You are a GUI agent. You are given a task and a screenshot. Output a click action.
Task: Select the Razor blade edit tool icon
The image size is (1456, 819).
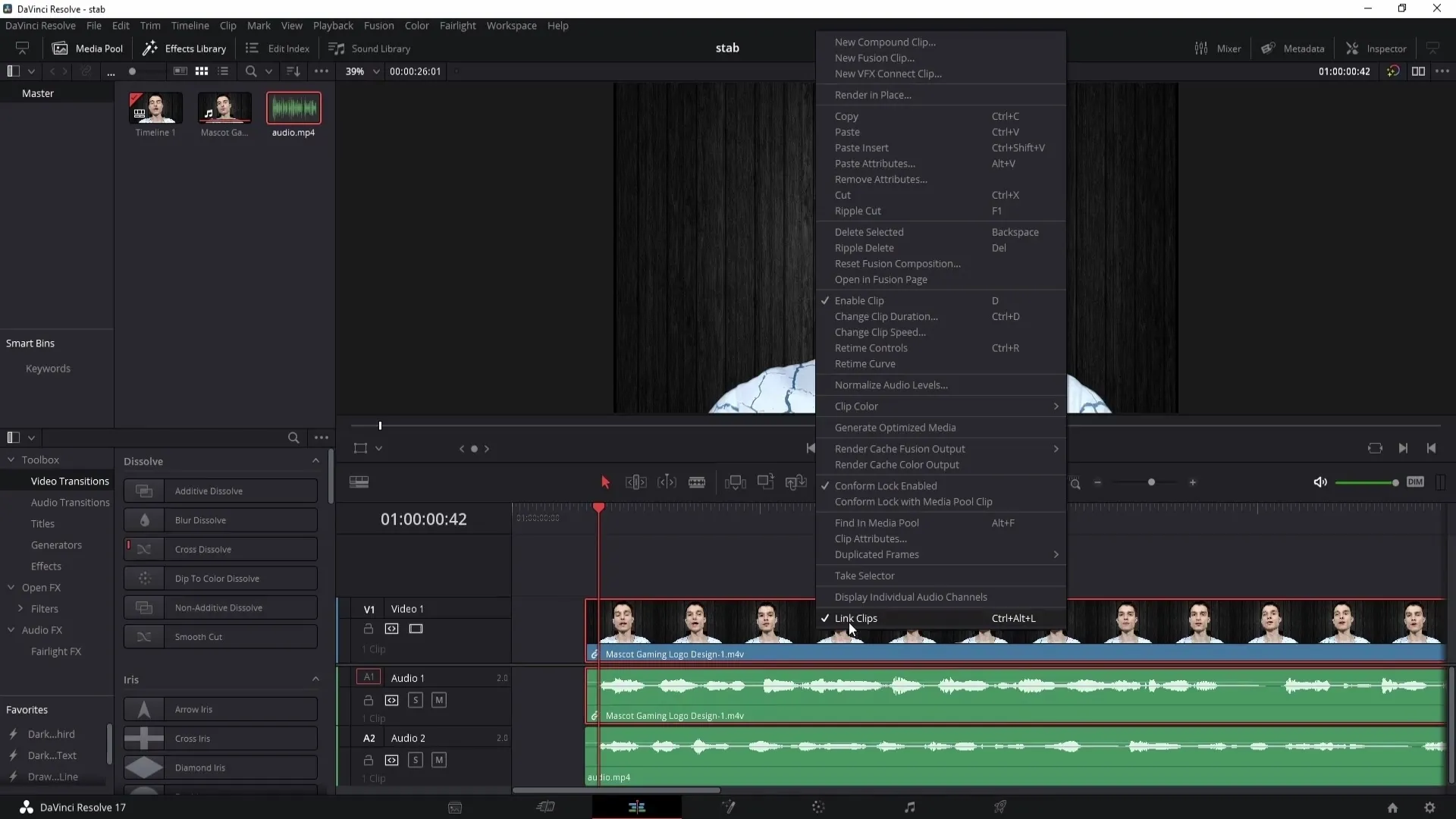pos(697,483)
